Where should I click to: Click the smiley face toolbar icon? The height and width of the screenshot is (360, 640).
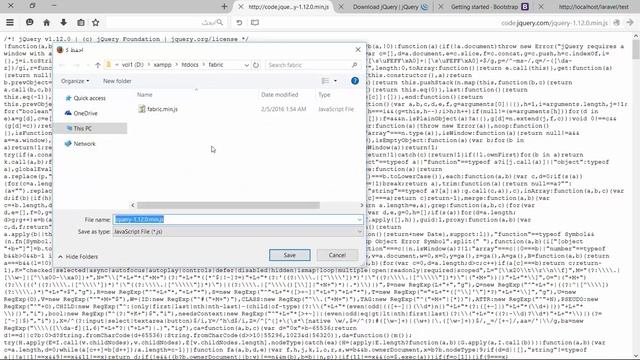click(x=29, y=22)
